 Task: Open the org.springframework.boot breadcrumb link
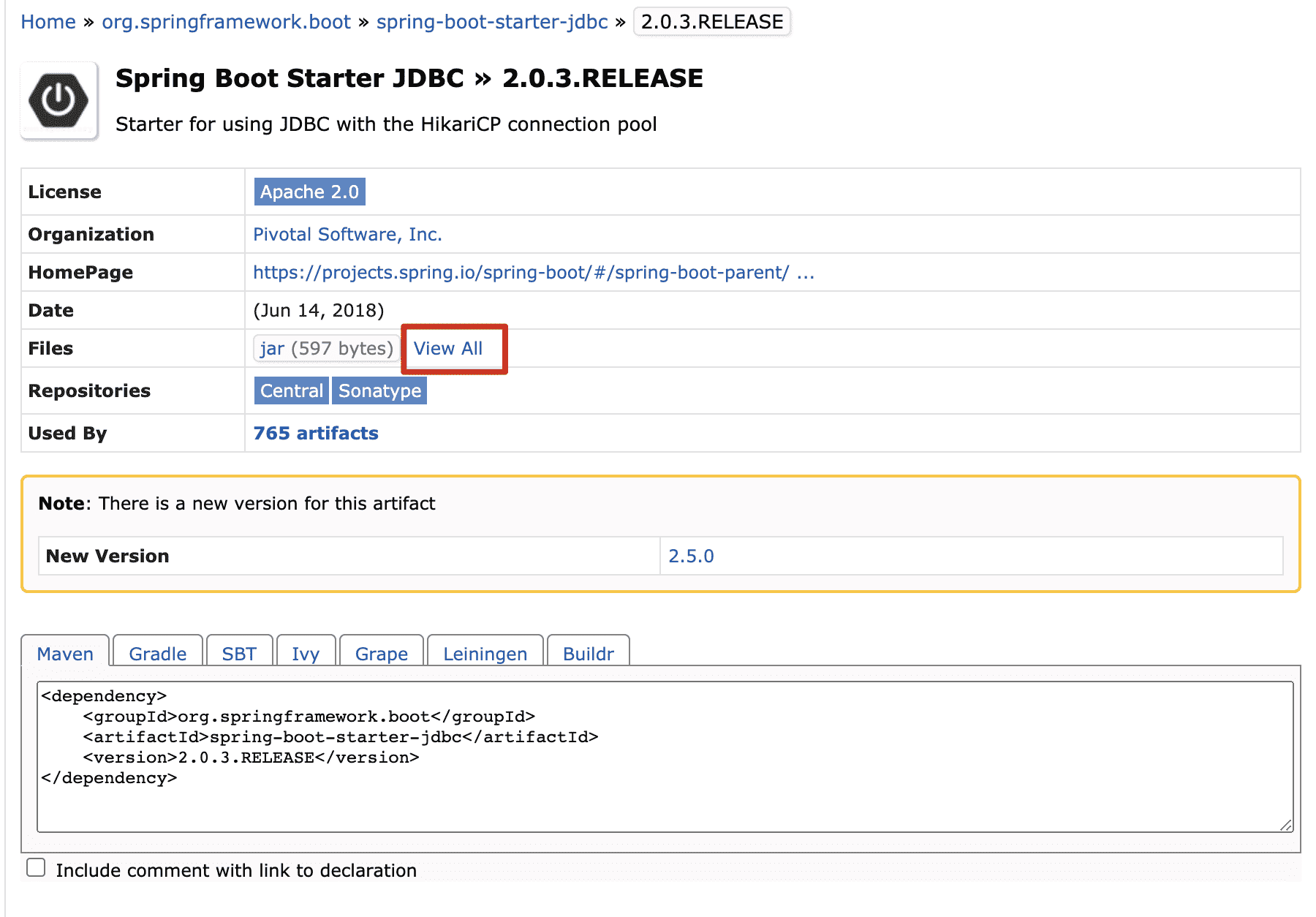pos(227,22)
